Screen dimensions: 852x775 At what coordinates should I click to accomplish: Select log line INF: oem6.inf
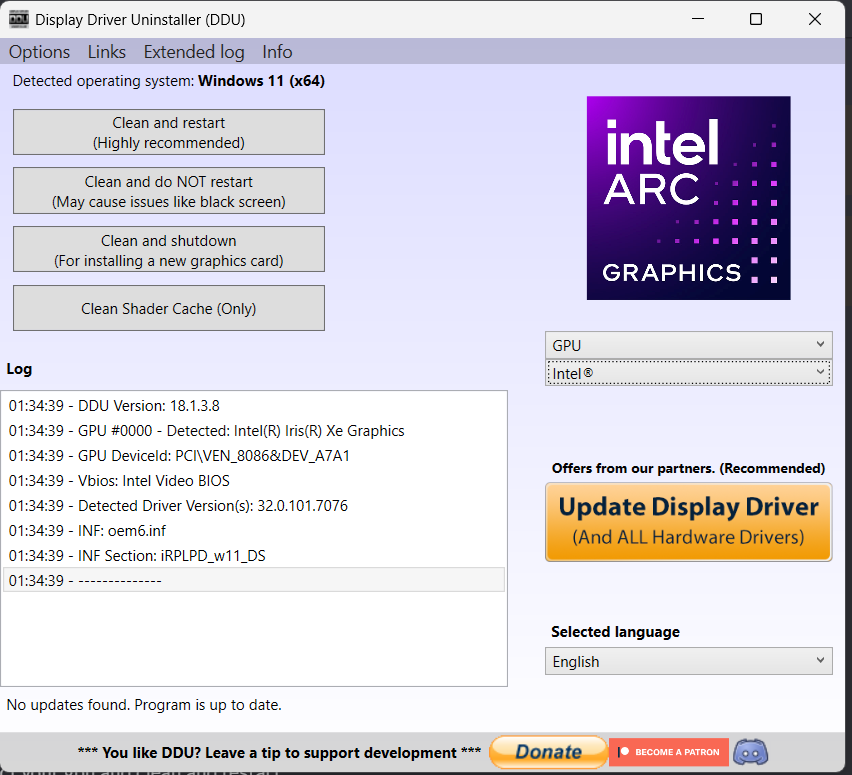pos(254,531)
